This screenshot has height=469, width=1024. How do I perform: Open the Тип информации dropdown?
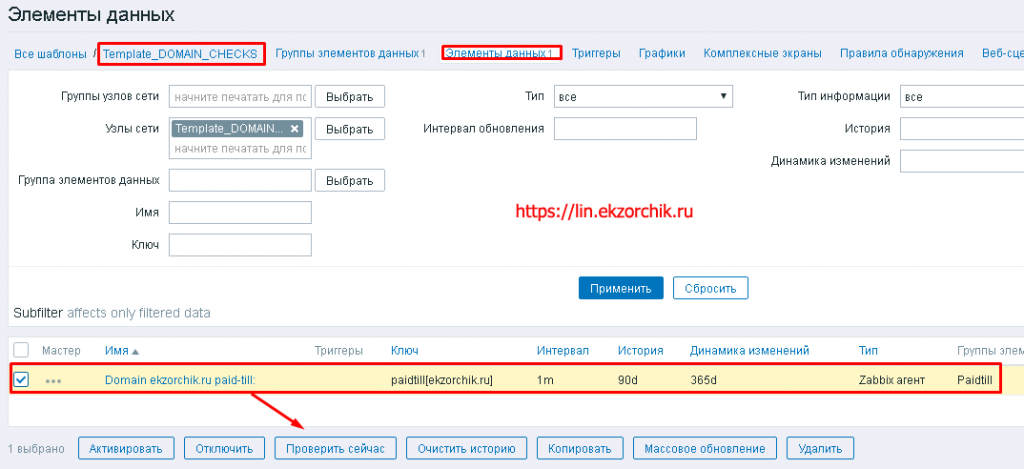pos(960,96)
